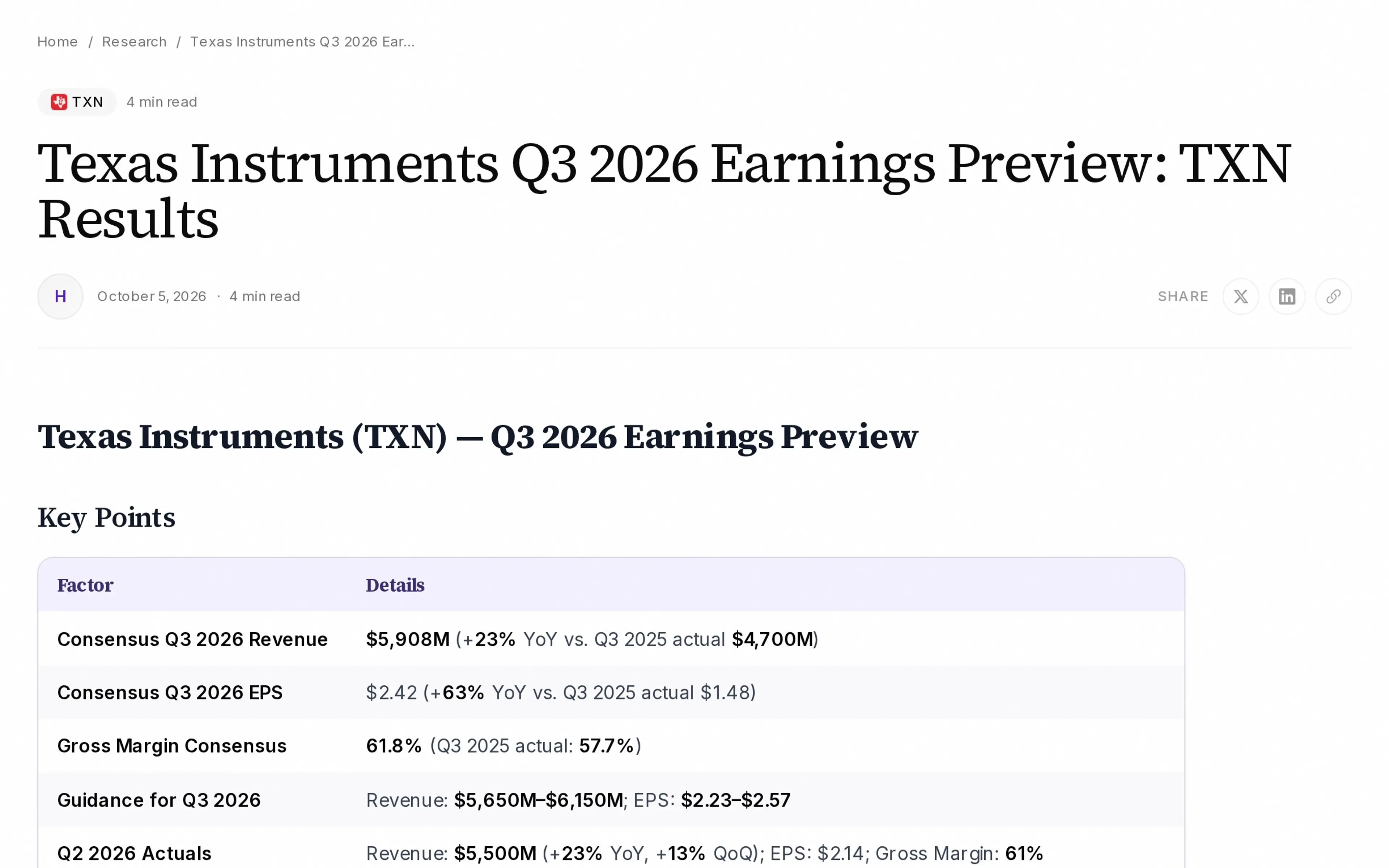Open Research breadcrumb link
Image resolution: width=1389 pixels, height=868 pixels.
[134, 42]
